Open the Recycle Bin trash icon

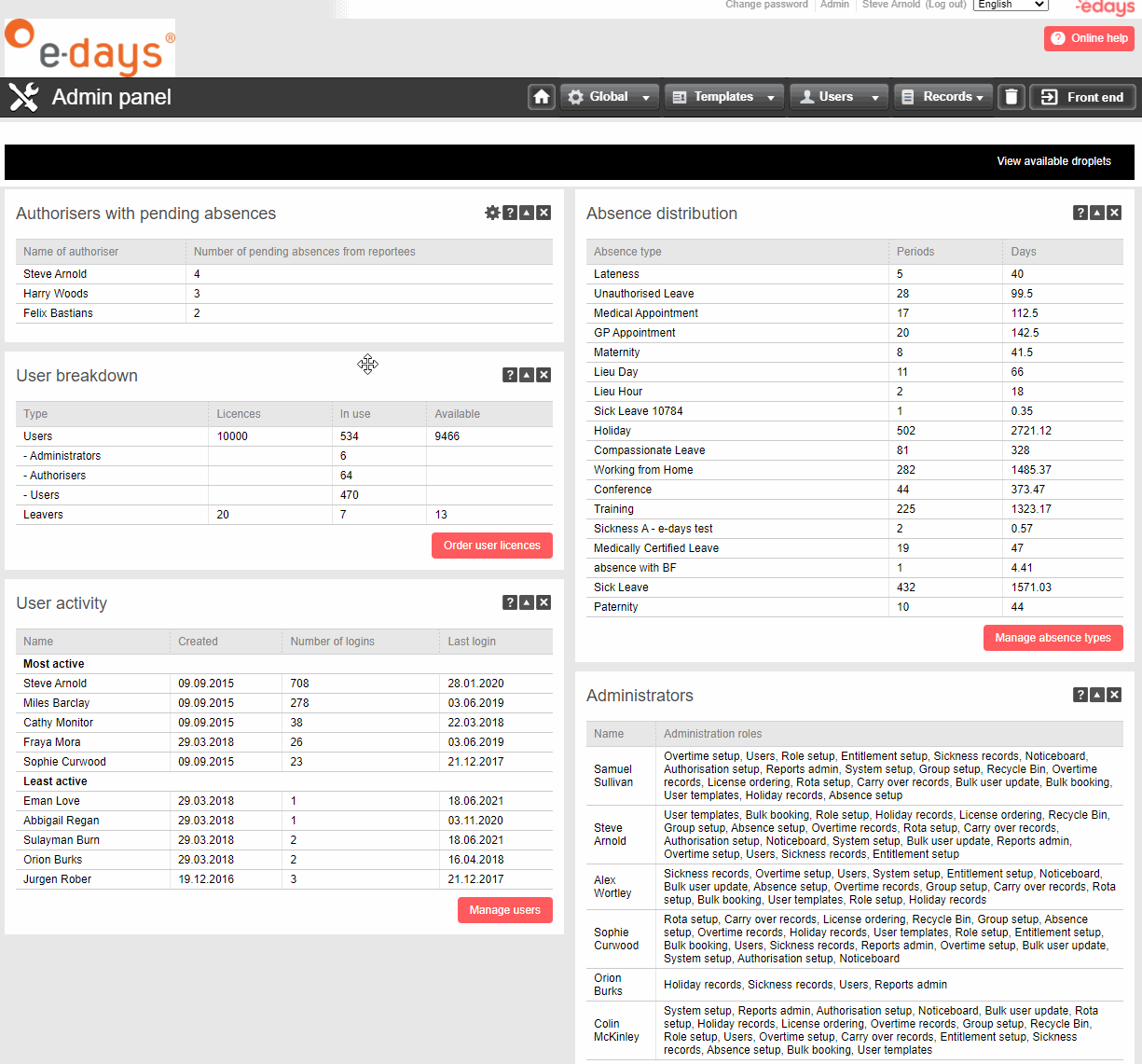pyautogui.click(x=1011, y=96)
